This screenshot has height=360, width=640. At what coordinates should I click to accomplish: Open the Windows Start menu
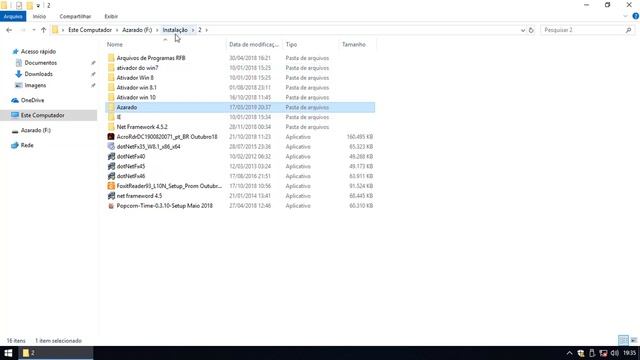pyautogui.click(x=8, y=353)
